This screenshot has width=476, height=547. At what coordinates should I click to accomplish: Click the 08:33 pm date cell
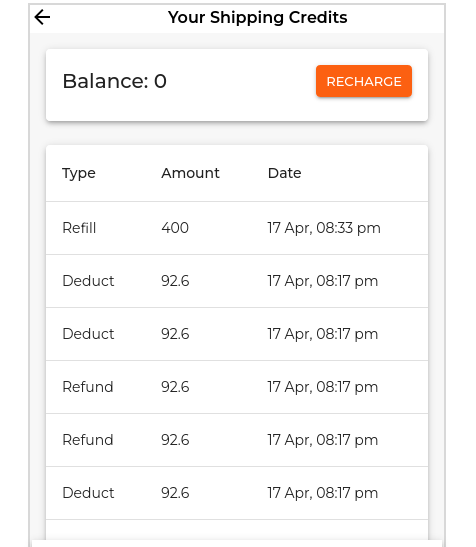(324, 228)
